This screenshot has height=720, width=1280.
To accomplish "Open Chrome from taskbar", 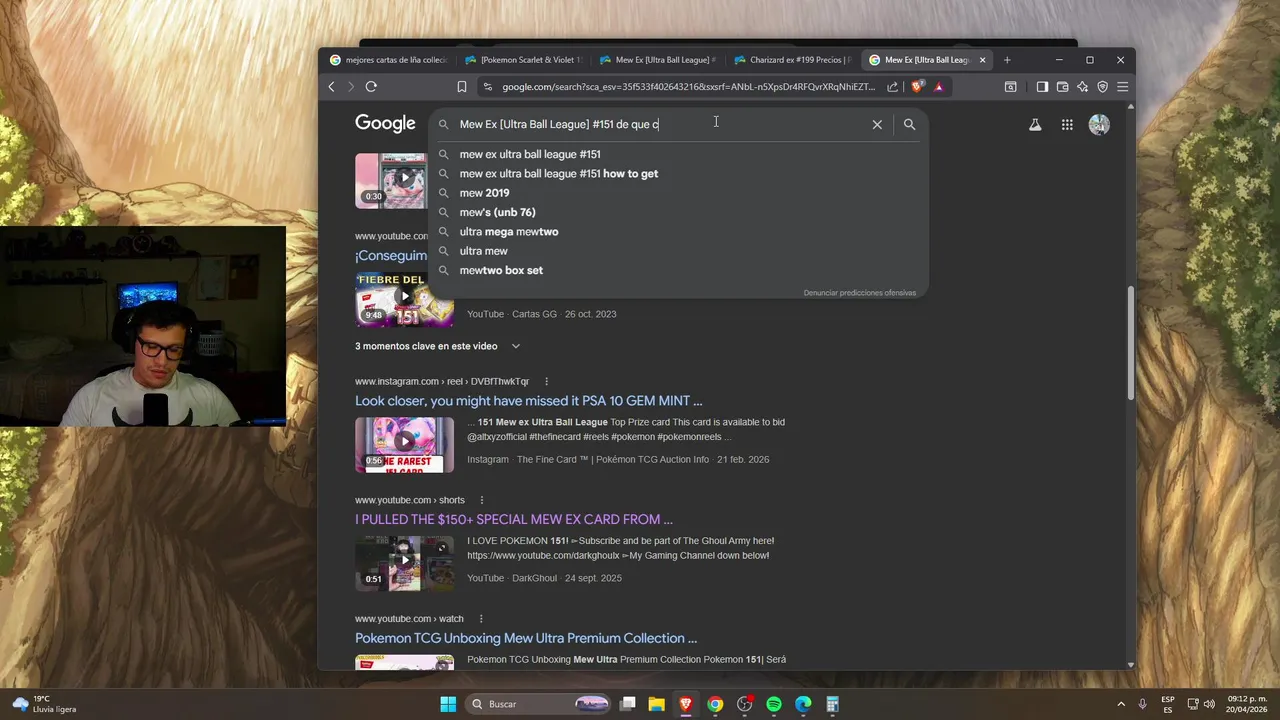I will point(715,704).
